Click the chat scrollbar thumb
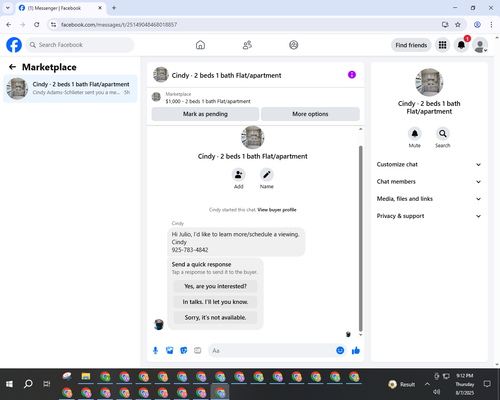This screenshot has width=500, height=400. (360, 238)
